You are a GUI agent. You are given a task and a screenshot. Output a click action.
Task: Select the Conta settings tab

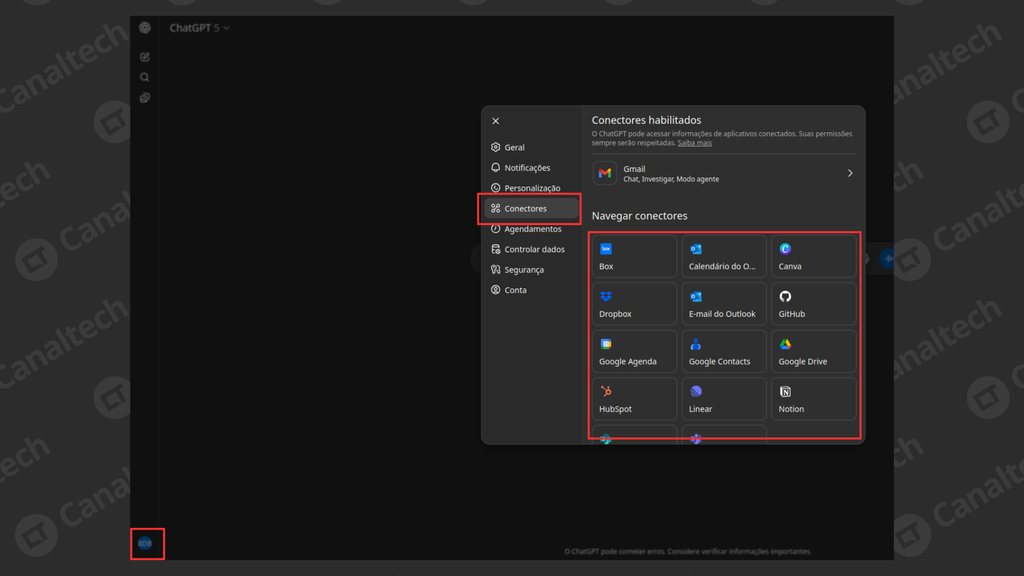tap(531, 290)
